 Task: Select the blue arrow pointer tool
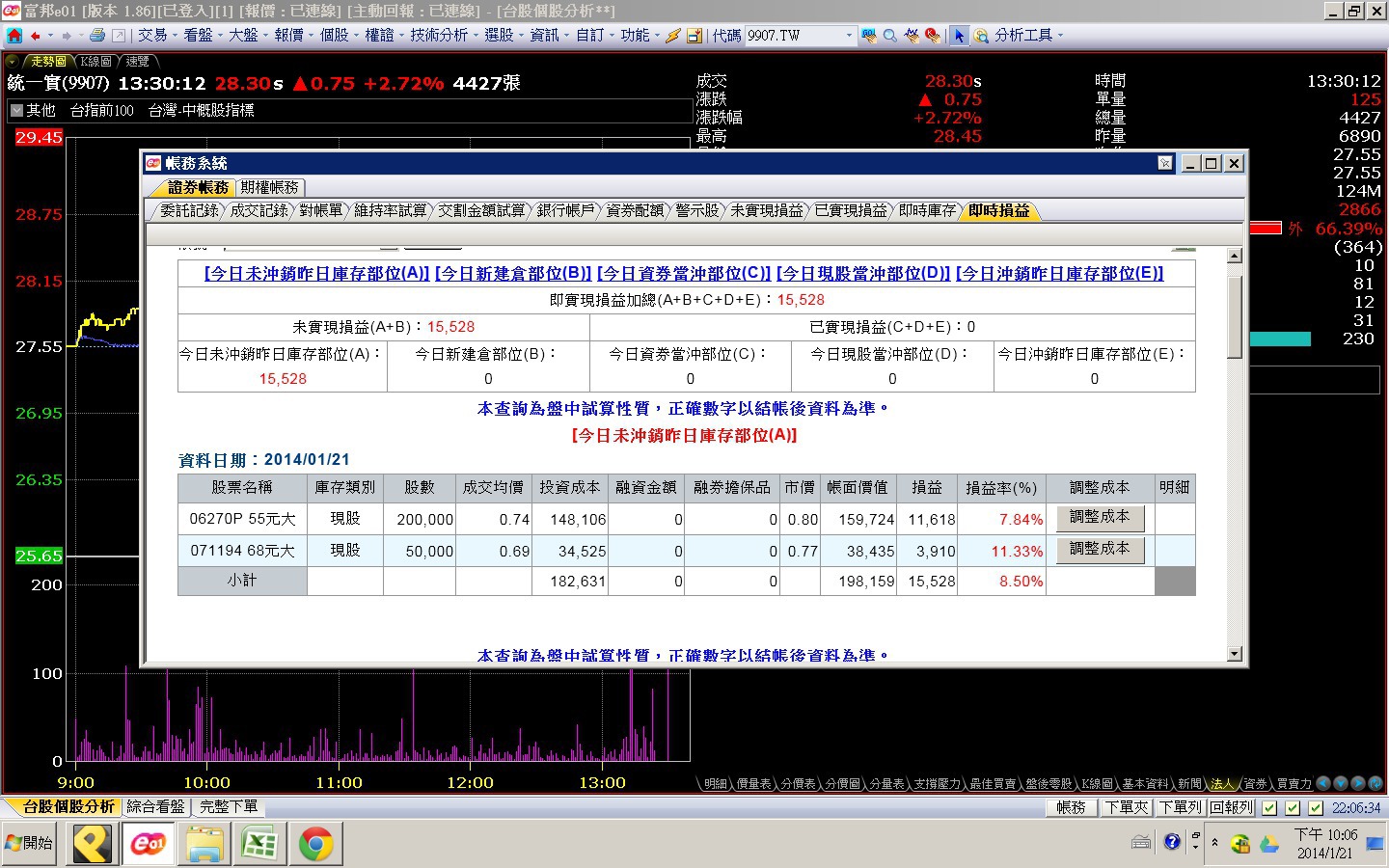coord(959,36)
